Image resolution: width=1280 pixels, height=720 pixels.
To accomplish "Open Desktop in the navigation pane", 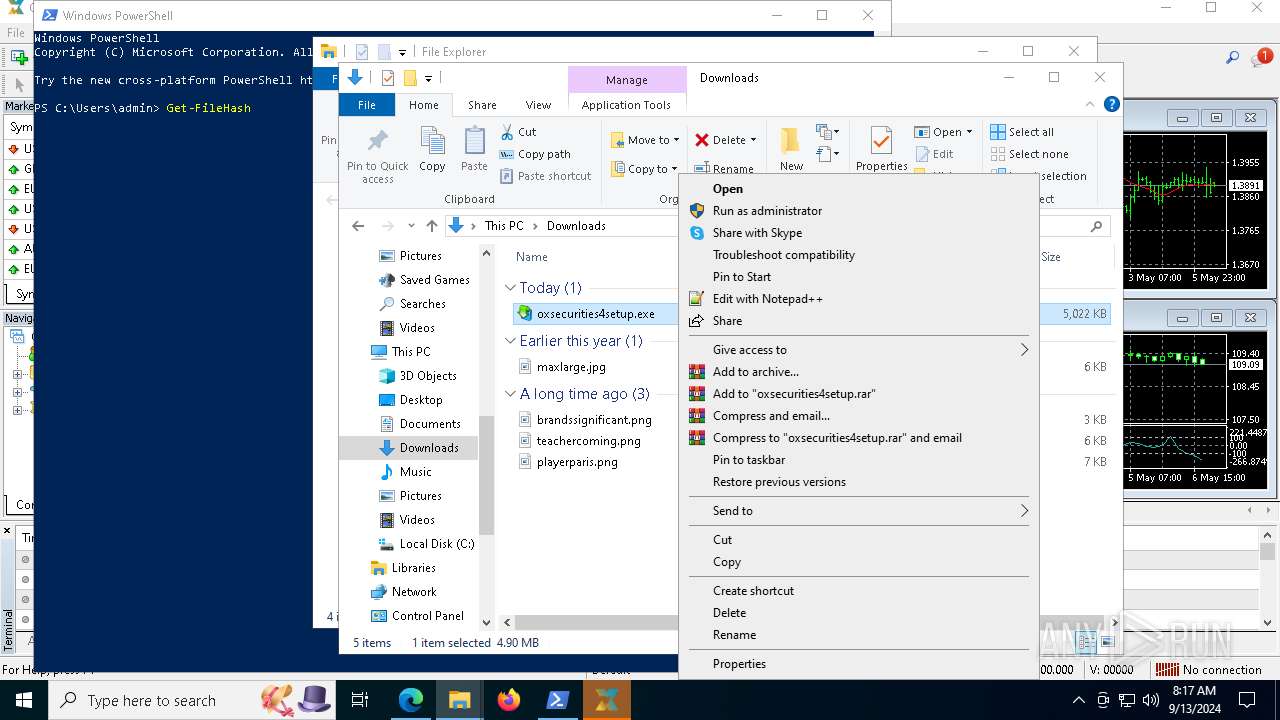I will point(421,400).
